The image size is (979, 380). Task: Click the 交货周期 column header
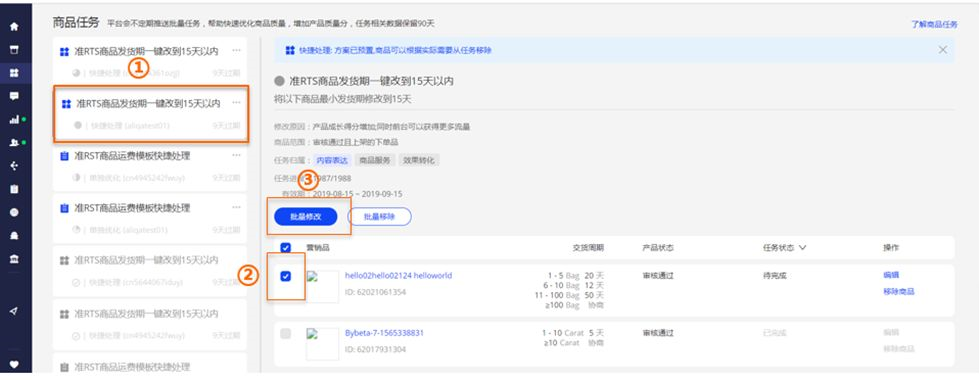tap(588, 248)
